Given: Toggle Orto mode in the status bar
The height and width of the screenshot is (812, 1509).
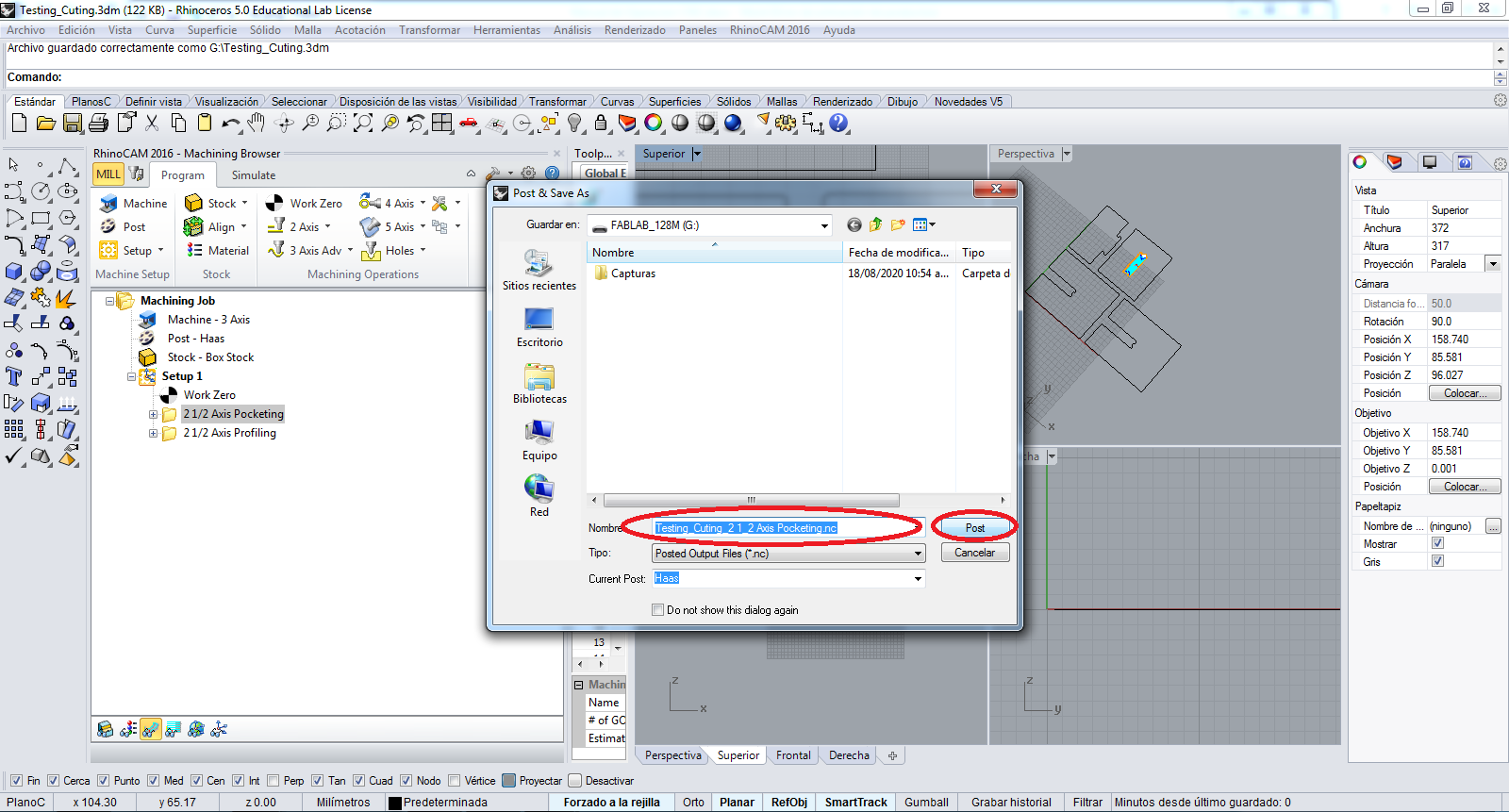Looking at the screenshot, I should [x=693, y=803].
